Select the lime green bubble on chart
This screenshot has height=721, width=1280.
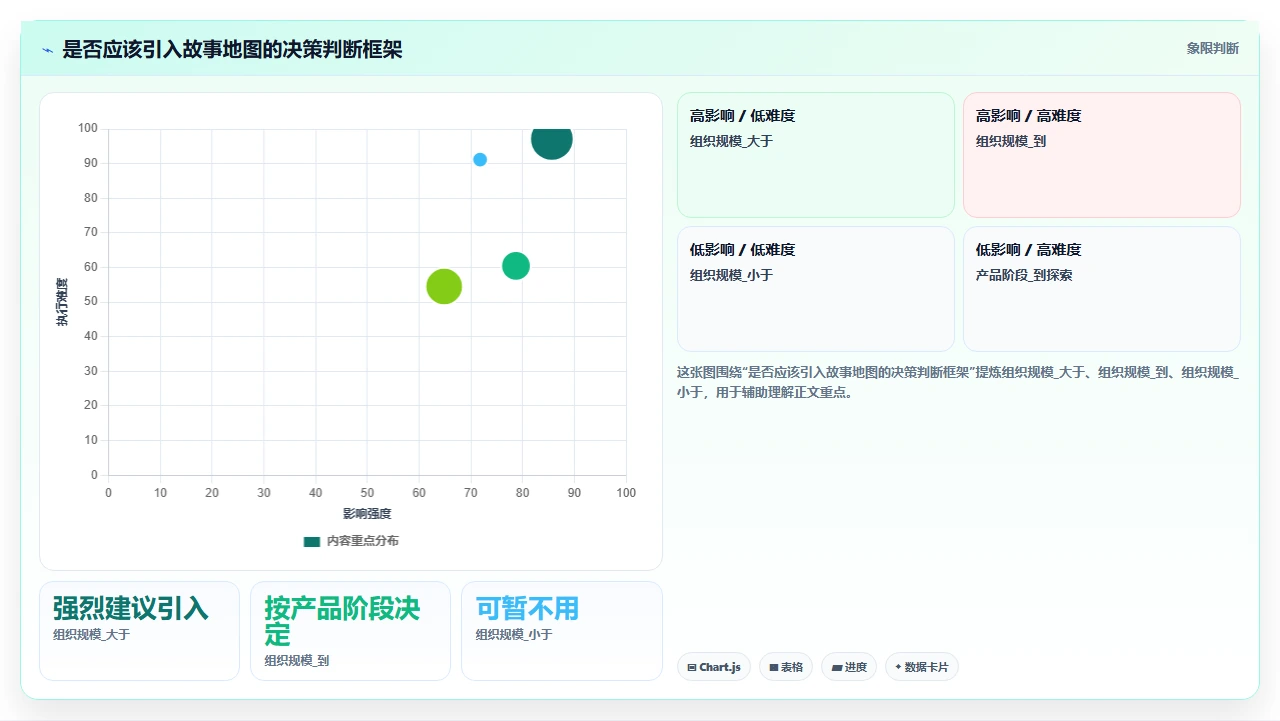pyautogui.click(x=444, y=287)
